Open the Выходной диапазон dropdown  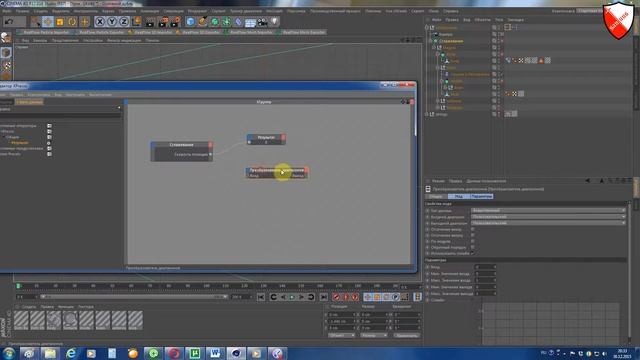548,223
